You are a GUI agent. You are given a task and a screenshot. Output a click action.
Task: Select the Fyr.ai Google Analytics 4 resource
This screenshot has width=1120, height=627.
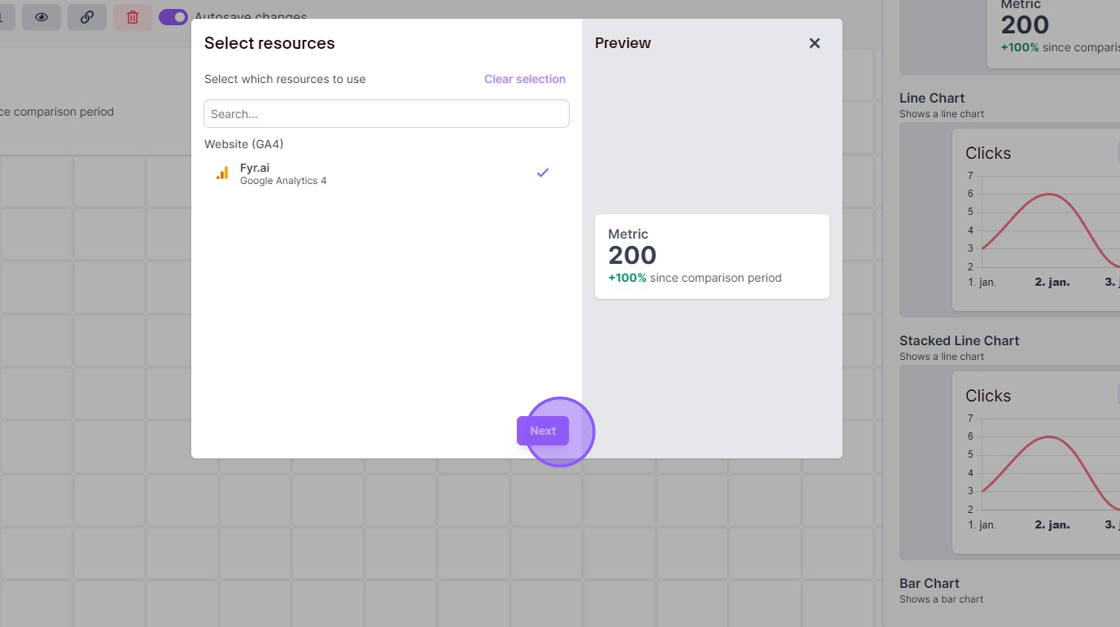click(386, 174)
